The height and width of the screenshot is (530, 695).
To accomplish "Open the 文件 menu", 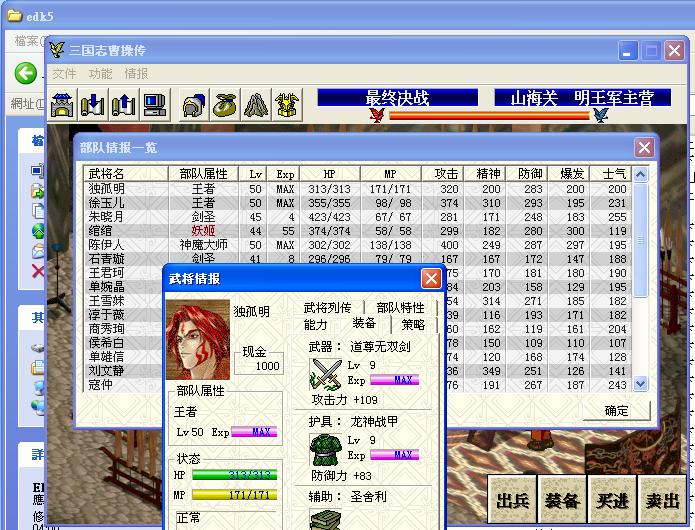I will pos(64,74).
